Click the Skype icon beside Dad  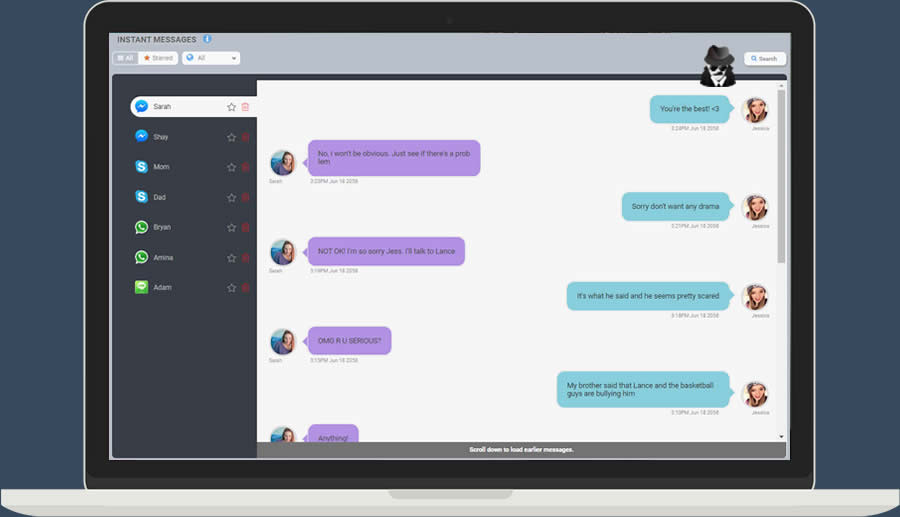coord(142,197)
